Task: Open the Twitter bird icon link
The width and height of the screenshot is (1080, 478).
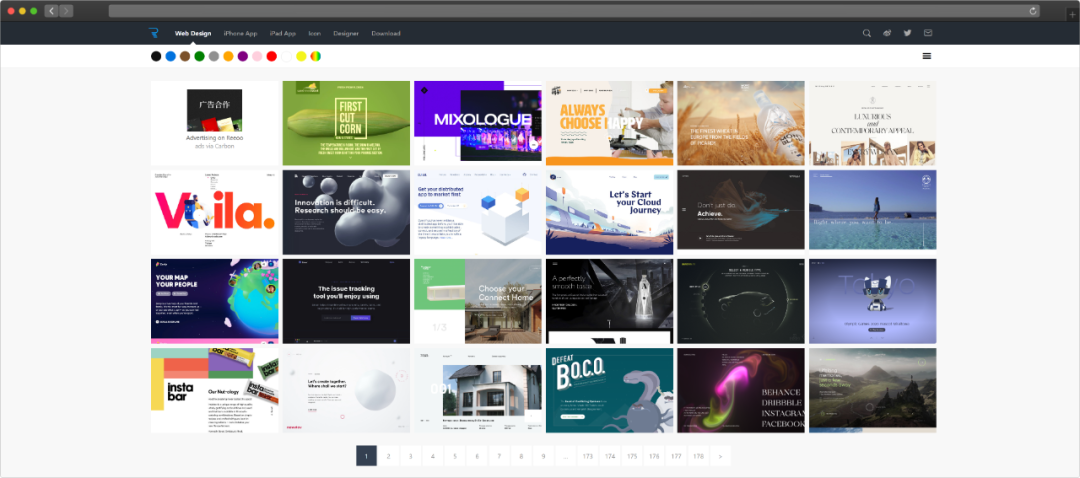Action: pos(908,33)
